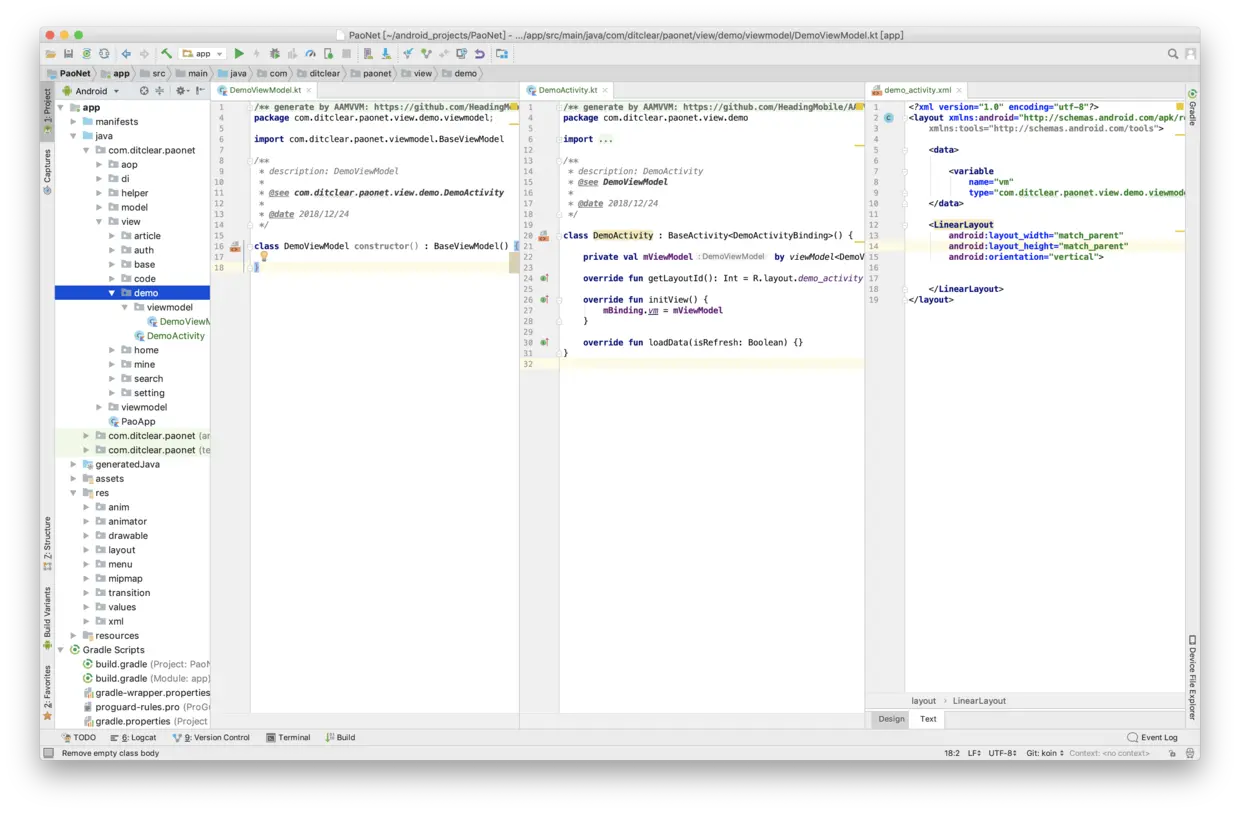
Task: Select the PaoApp file in the project tree
Action: (x=138, y=422)
